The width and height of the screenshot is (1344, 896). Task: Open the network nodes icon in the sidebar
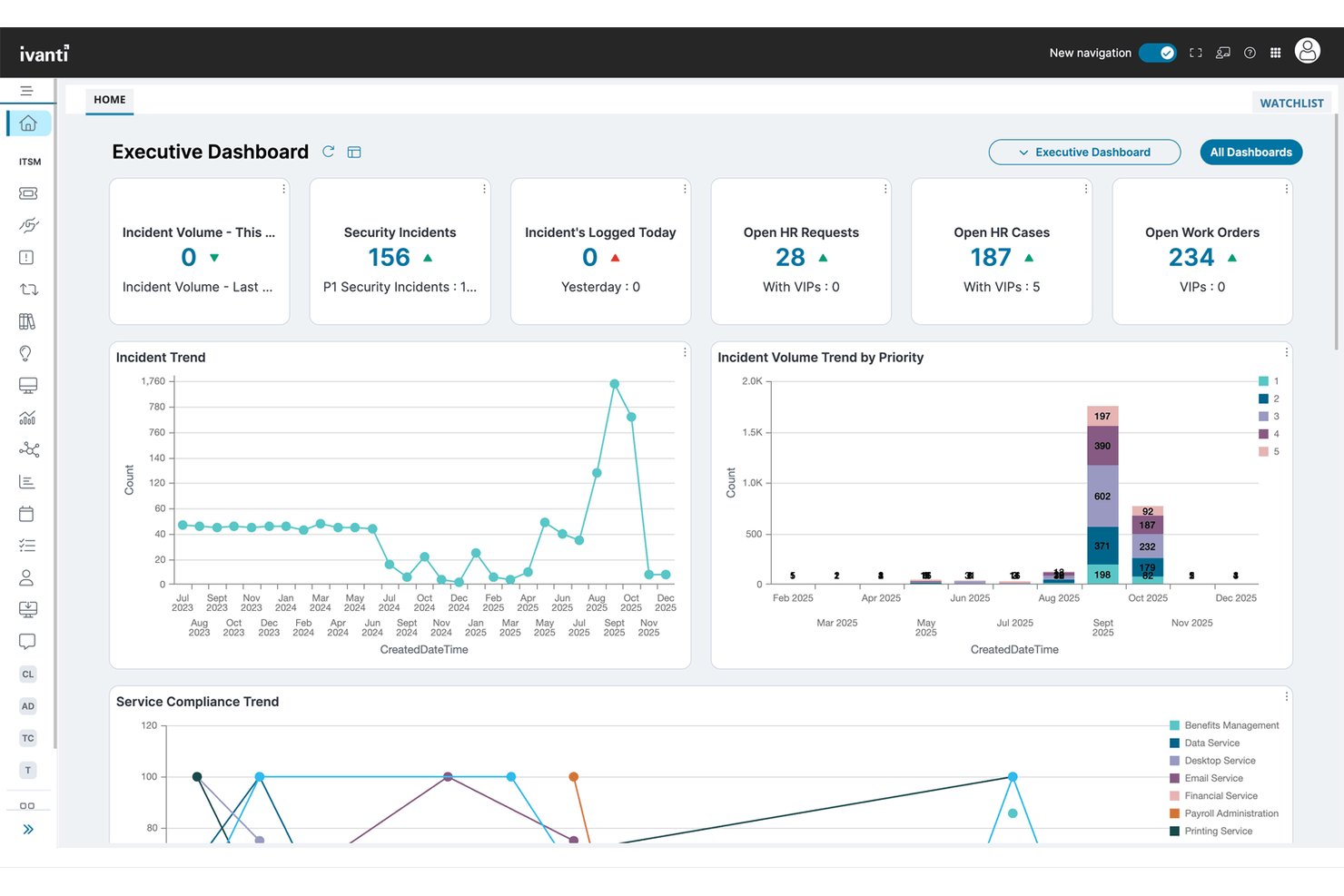coord(29,449)
